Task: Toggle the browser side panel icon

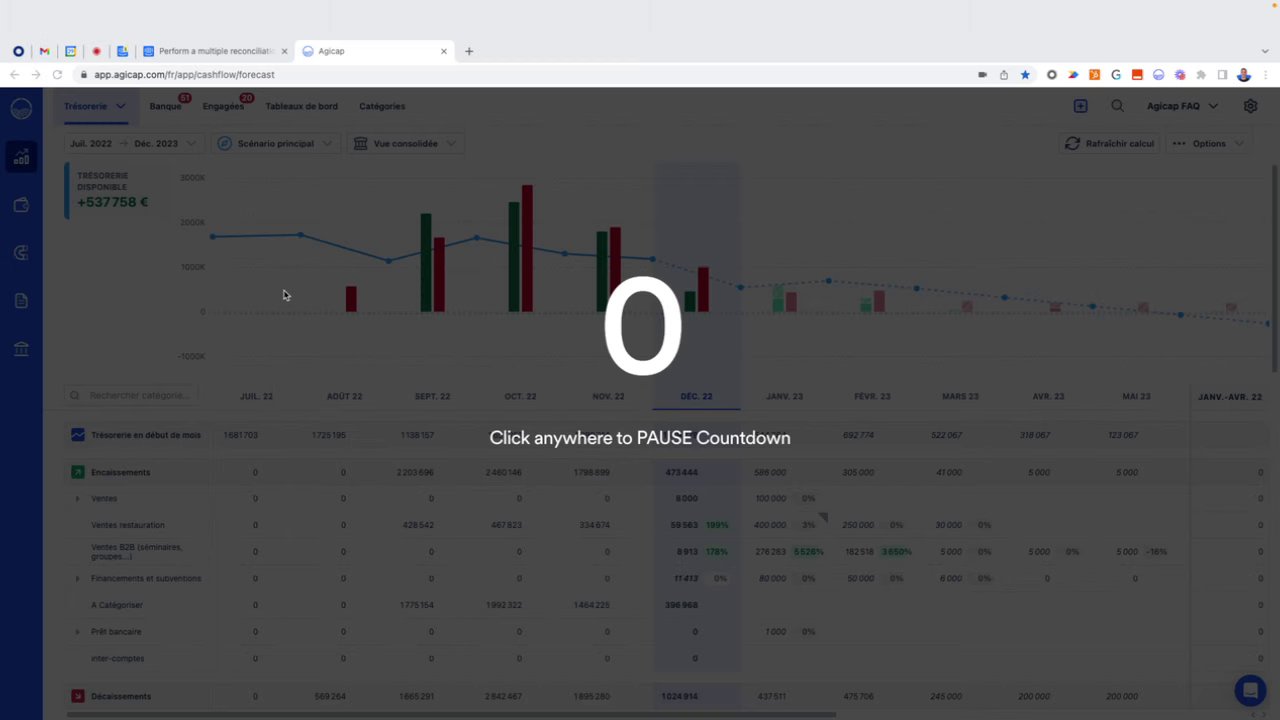Action: (x=1222, y=75)
